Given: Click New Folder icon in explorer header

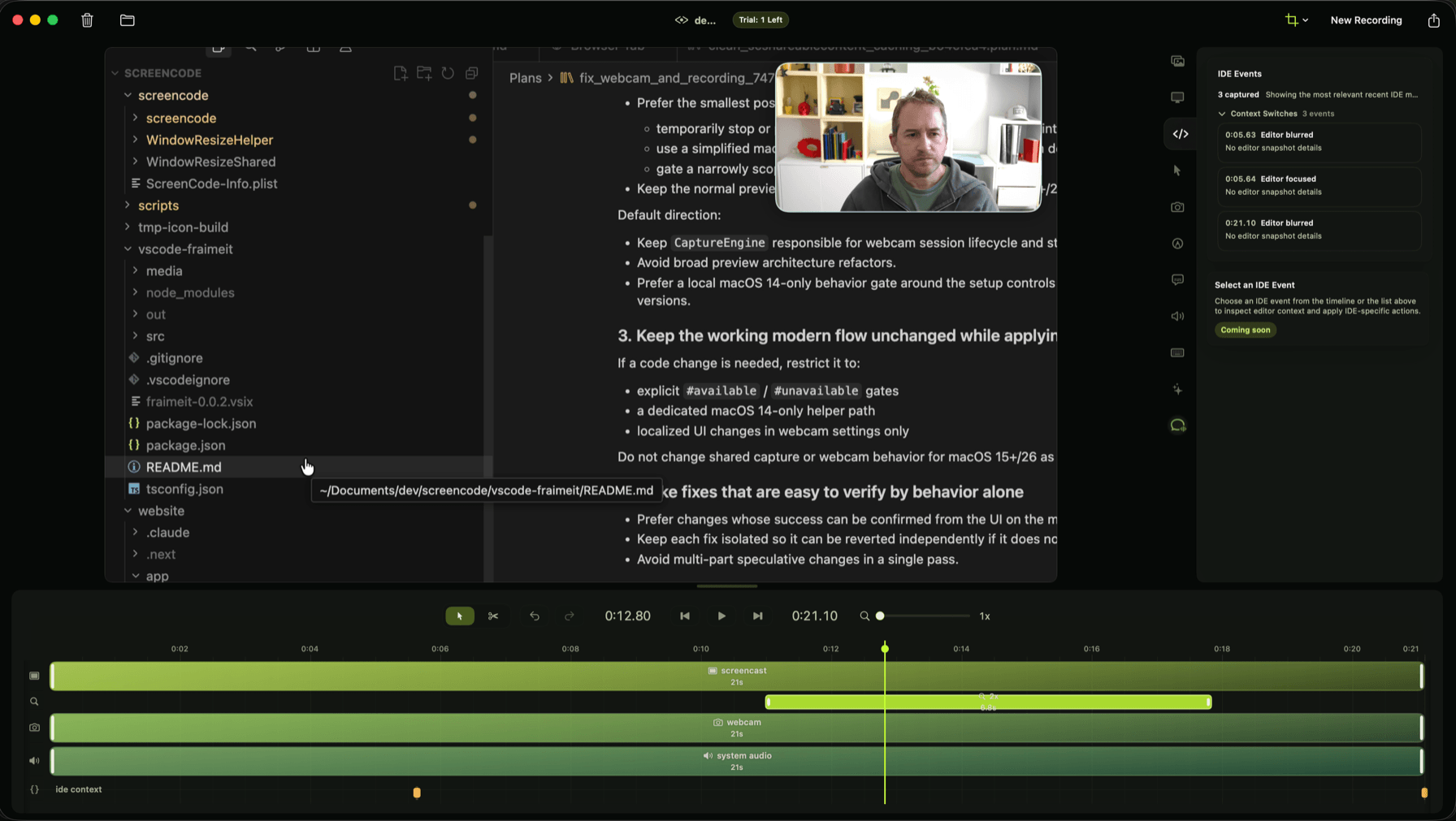Looking at the screenshot, I should [424, 73].
